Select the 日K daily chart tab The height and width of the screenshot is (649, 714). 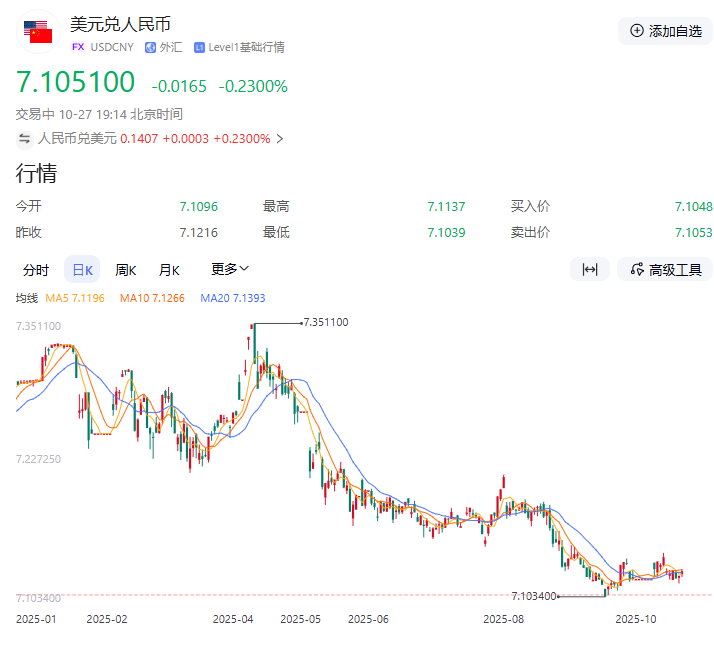point(81,270)
